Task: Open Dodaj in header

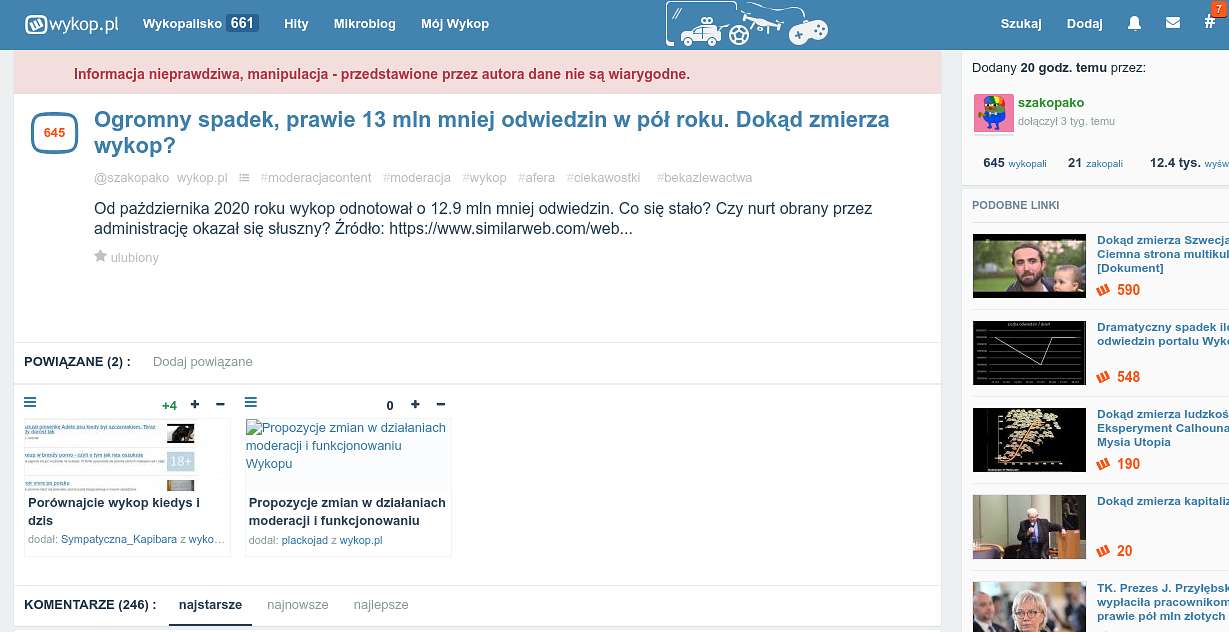Action: 1085,23
